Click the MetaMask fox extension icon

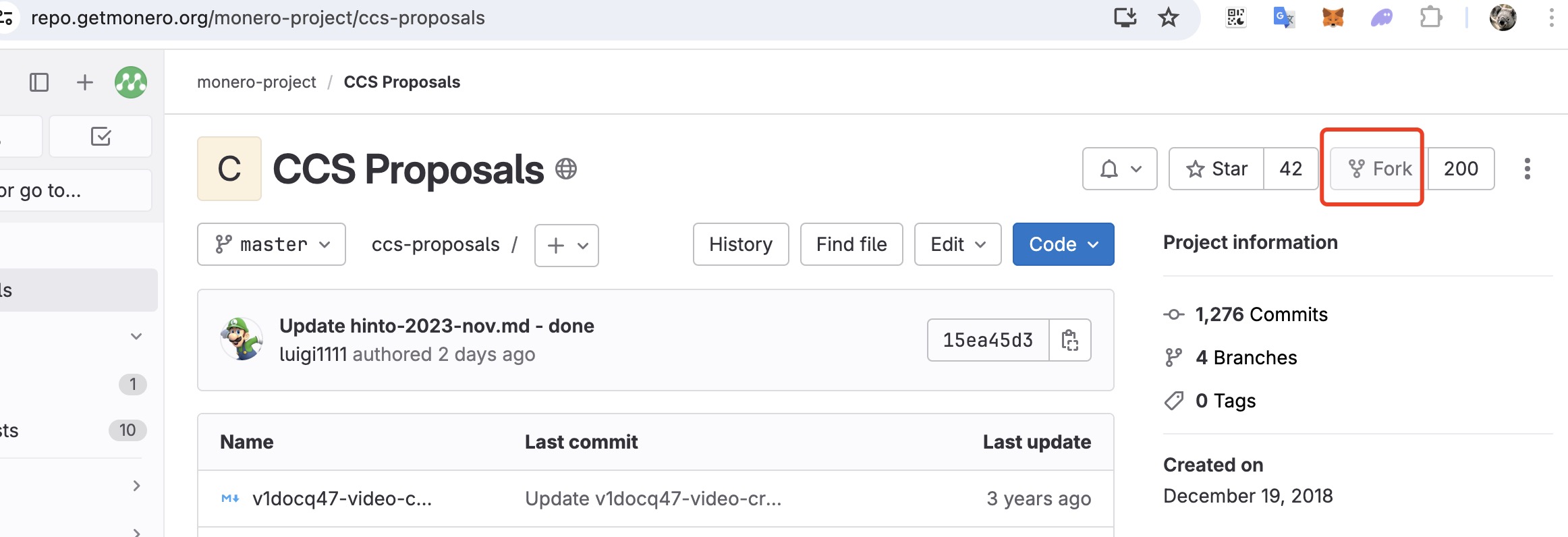click(1333, 18)
